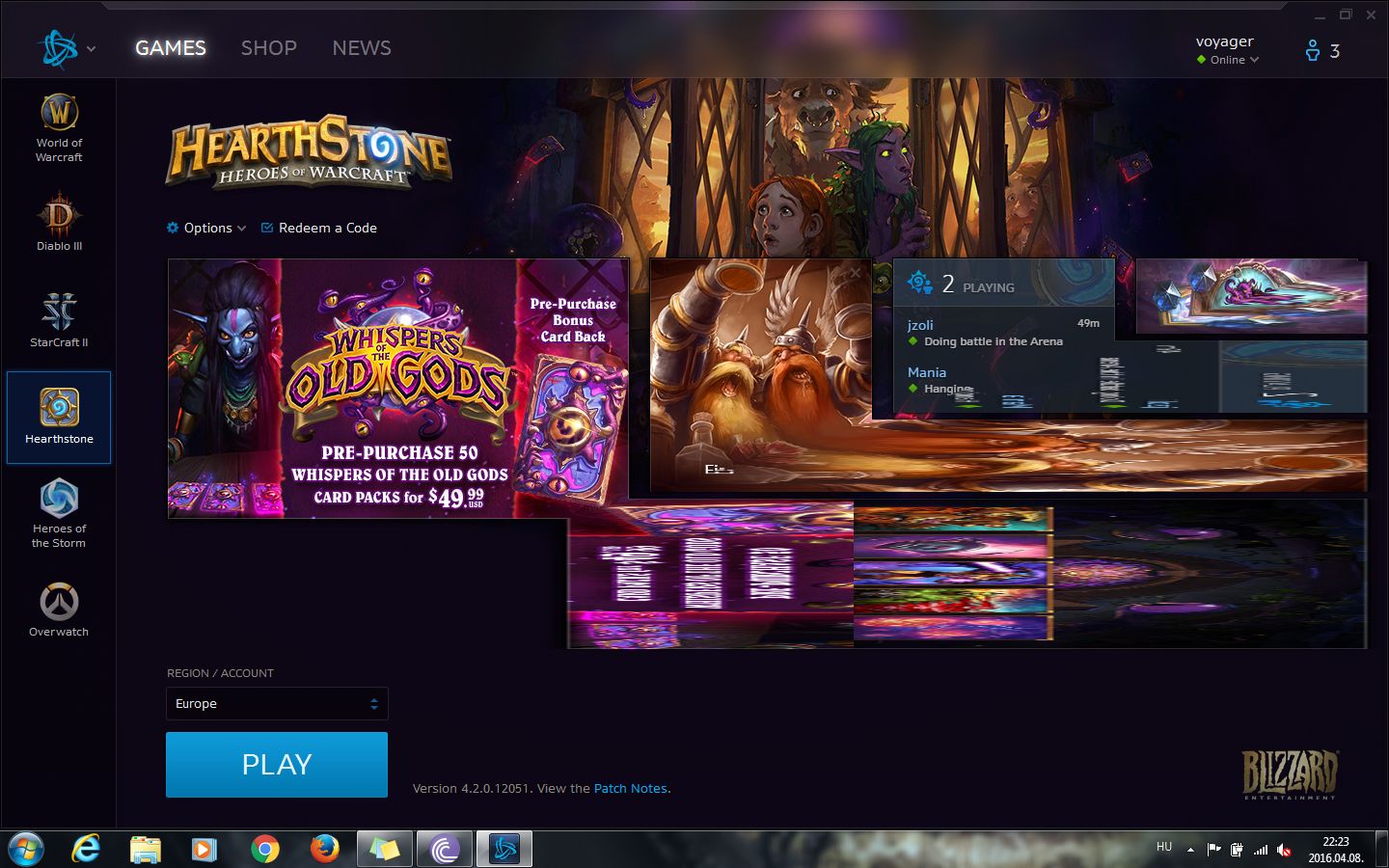Open the SHOP tab
The height and width of the screenshot is (868, 1389).
pyautogui.click(x=268, y=48)
